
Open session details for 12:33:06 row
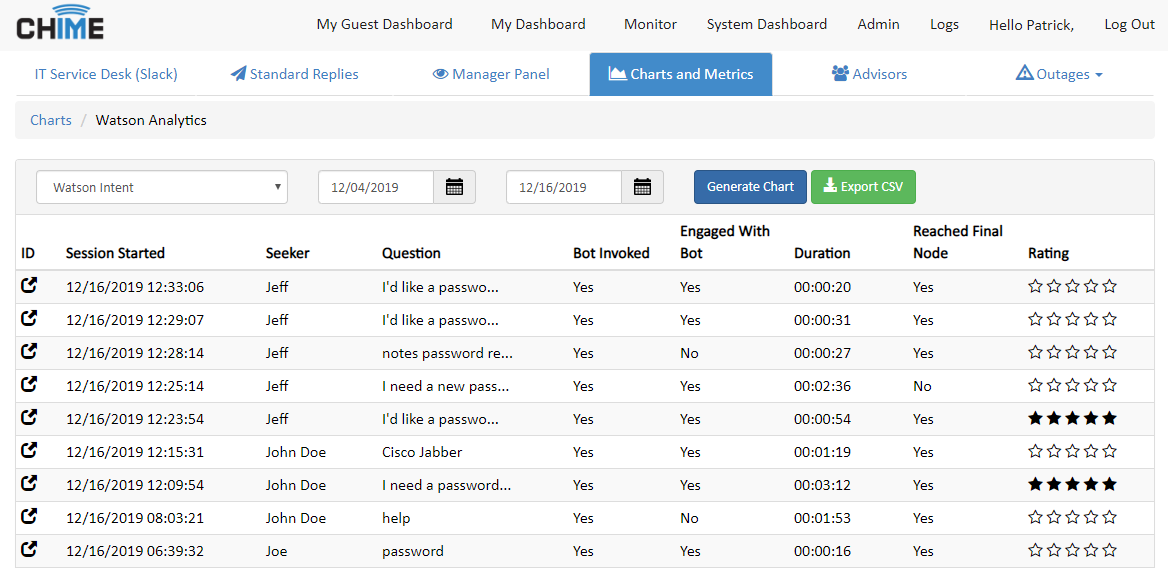click(29, 286)
